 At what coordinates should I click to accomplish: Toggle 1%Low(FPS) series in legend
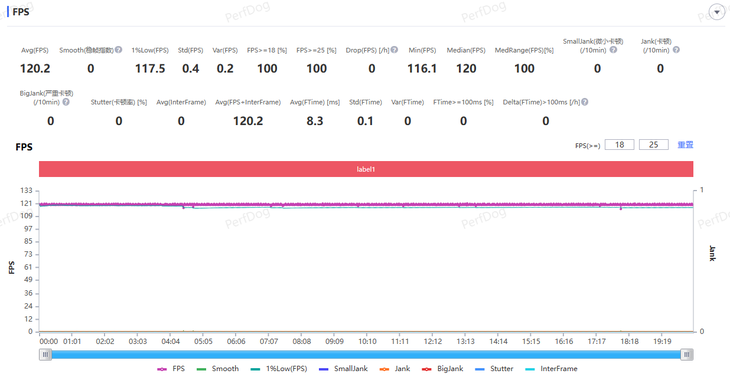[x=279, y=369]
